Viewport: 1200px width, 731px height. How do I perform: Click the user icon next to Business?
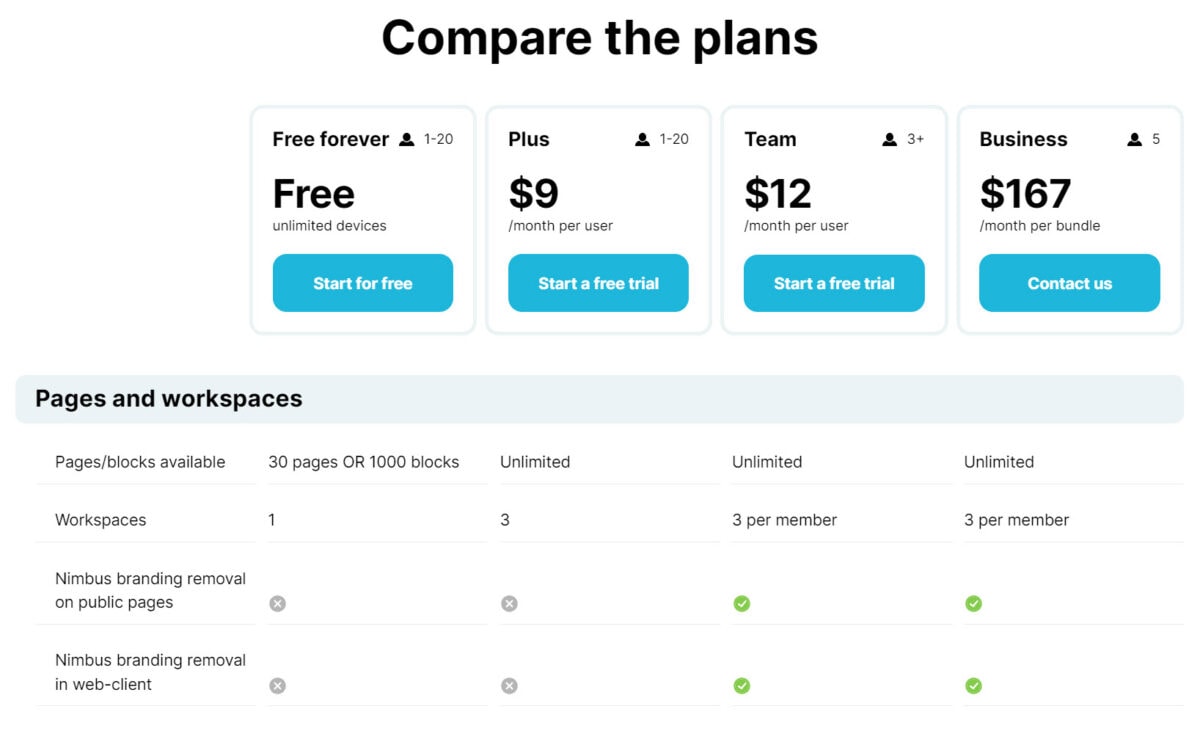pos(1133,139)
